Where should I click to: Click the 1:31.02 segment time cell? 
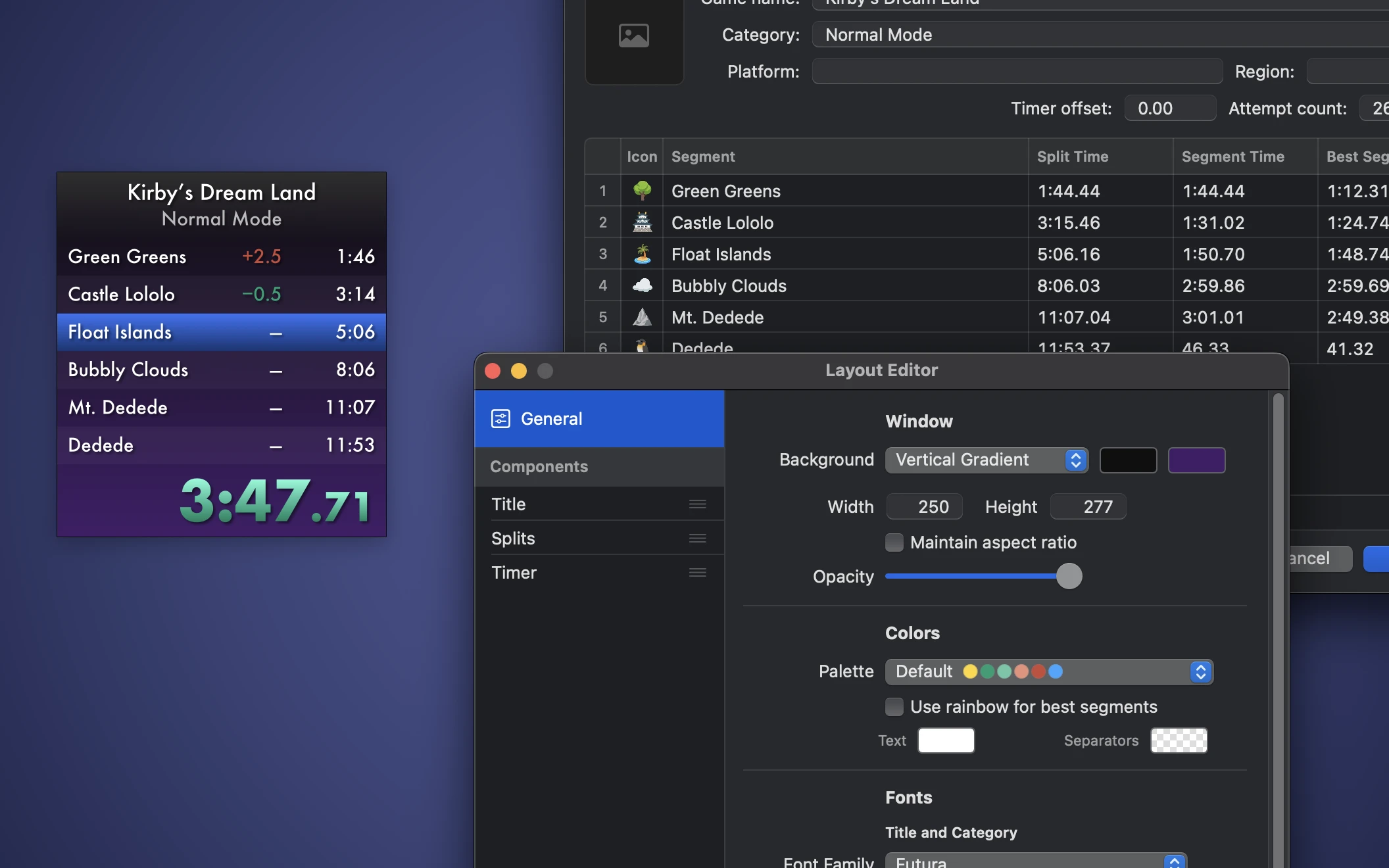point(1246,223)
